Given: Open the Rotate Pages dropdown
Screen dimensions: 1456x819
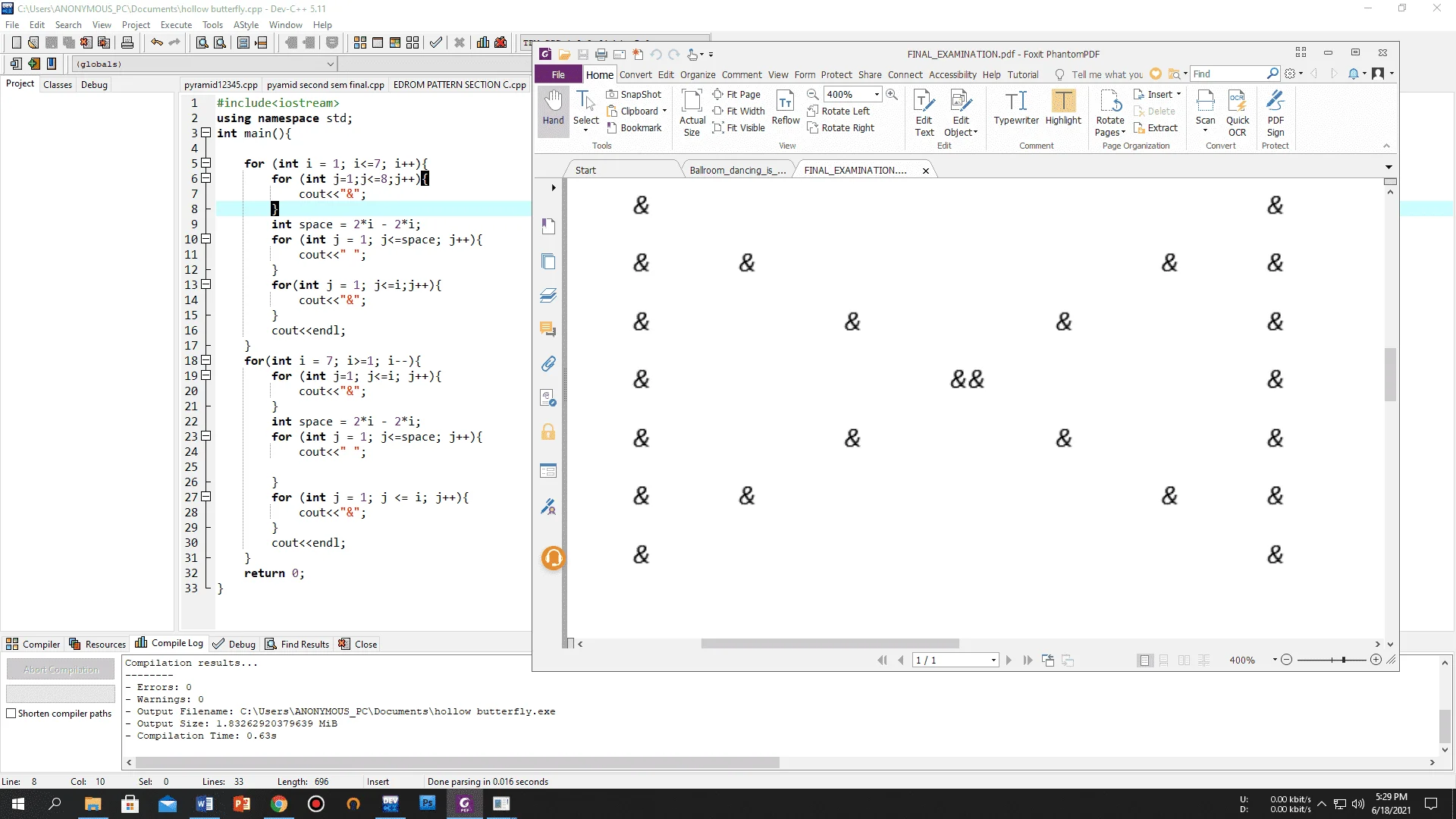Looking at the screenshot, I should click(1110, 112).
